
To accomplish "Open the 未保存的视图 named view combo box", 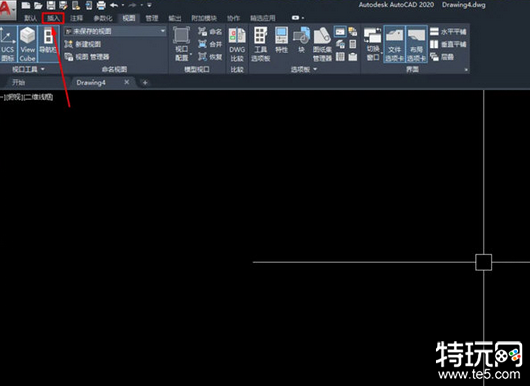I will [x=115, y=31].
